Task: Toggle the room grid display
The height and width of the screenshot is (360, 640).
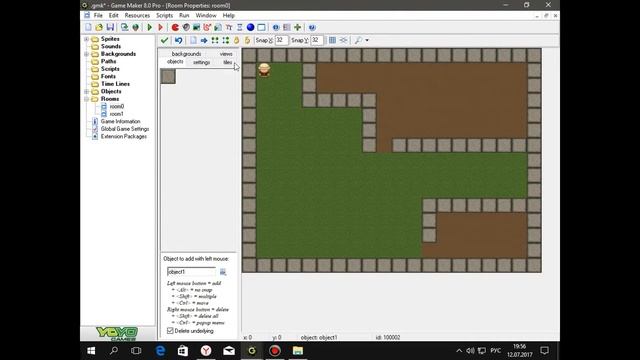Action: pos(332,40)
